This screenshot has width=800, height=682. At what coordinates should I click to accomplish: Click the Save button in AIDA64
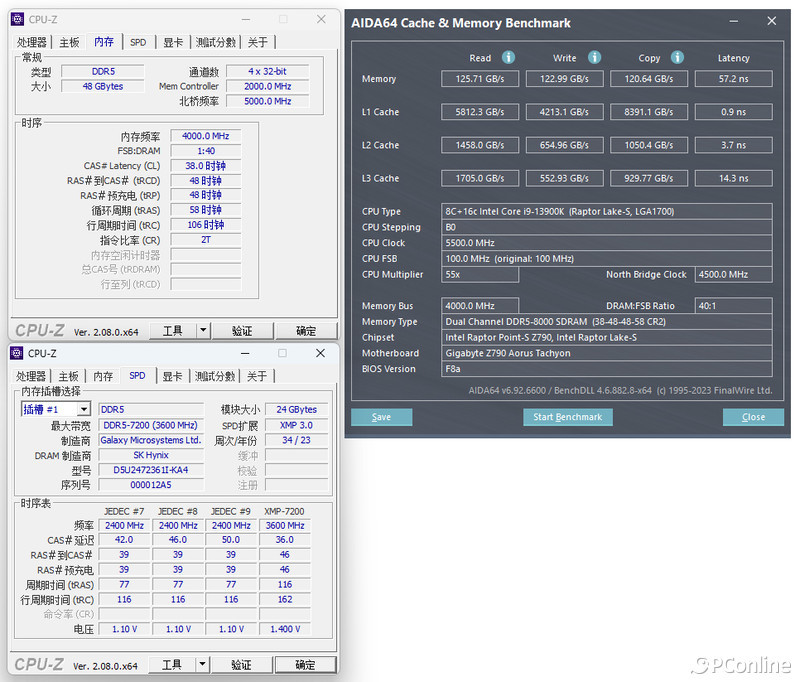[381, 417]
